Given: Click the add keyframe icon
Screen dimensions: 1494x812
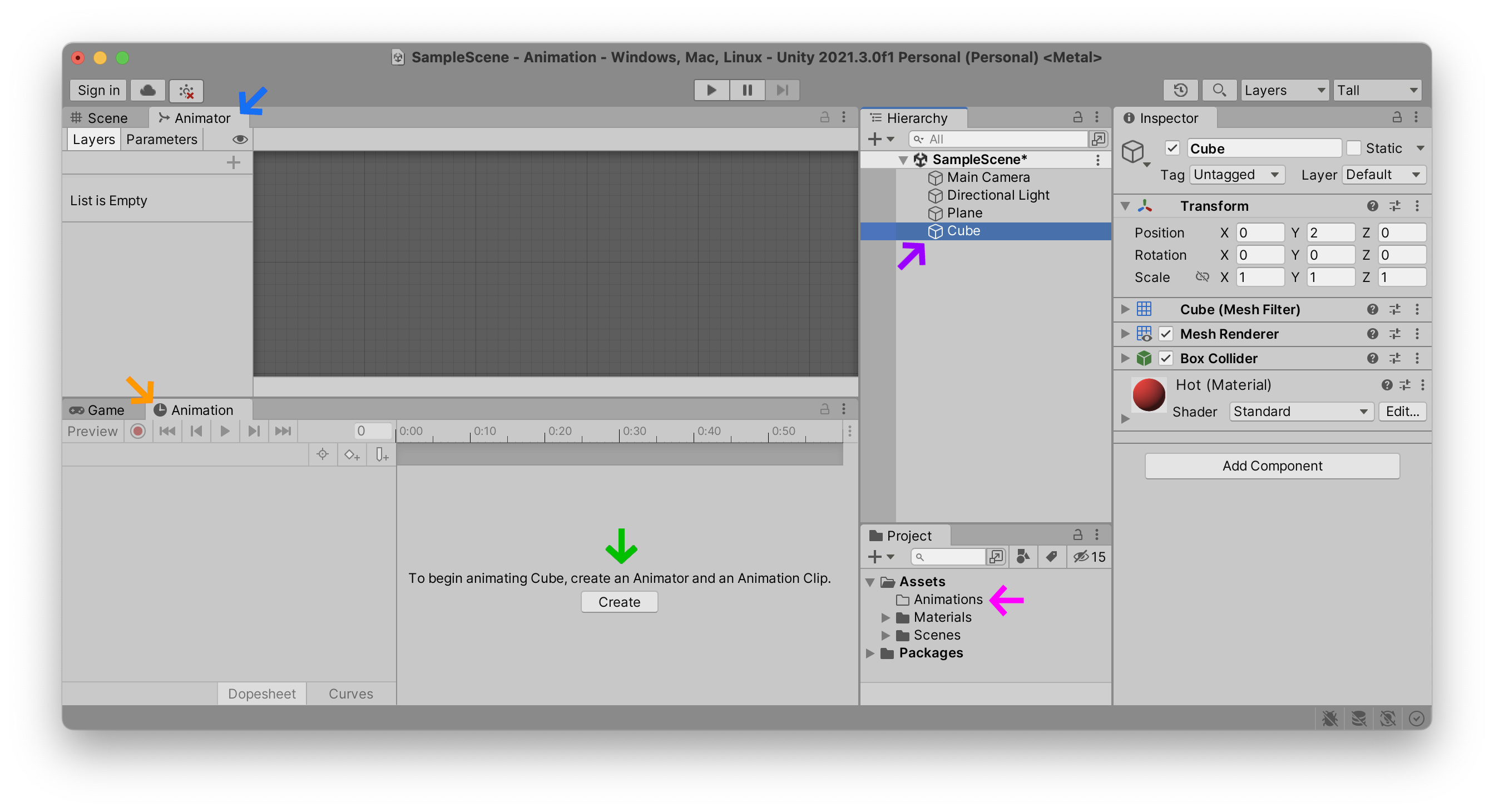Looking at the screenshot, I should (352, 454).
